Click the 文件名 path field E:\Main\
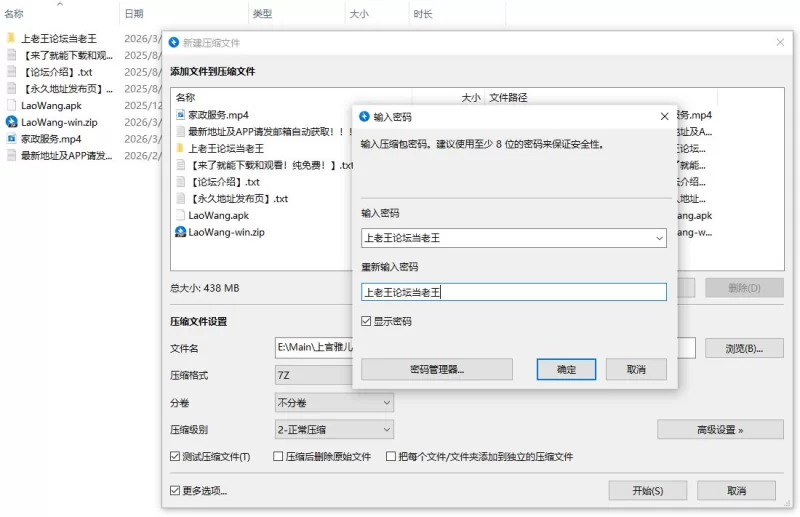The width and height of the screenshot is (800, 517). tap(314, 348)
